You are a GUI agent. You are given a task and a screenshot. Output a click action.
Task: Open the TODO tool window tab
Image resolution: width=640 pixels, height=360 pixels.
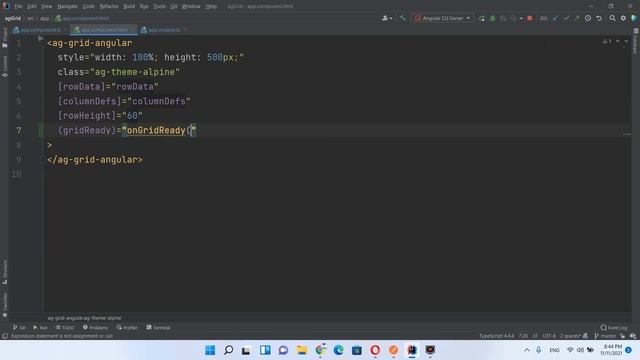(x=65, y=327)
